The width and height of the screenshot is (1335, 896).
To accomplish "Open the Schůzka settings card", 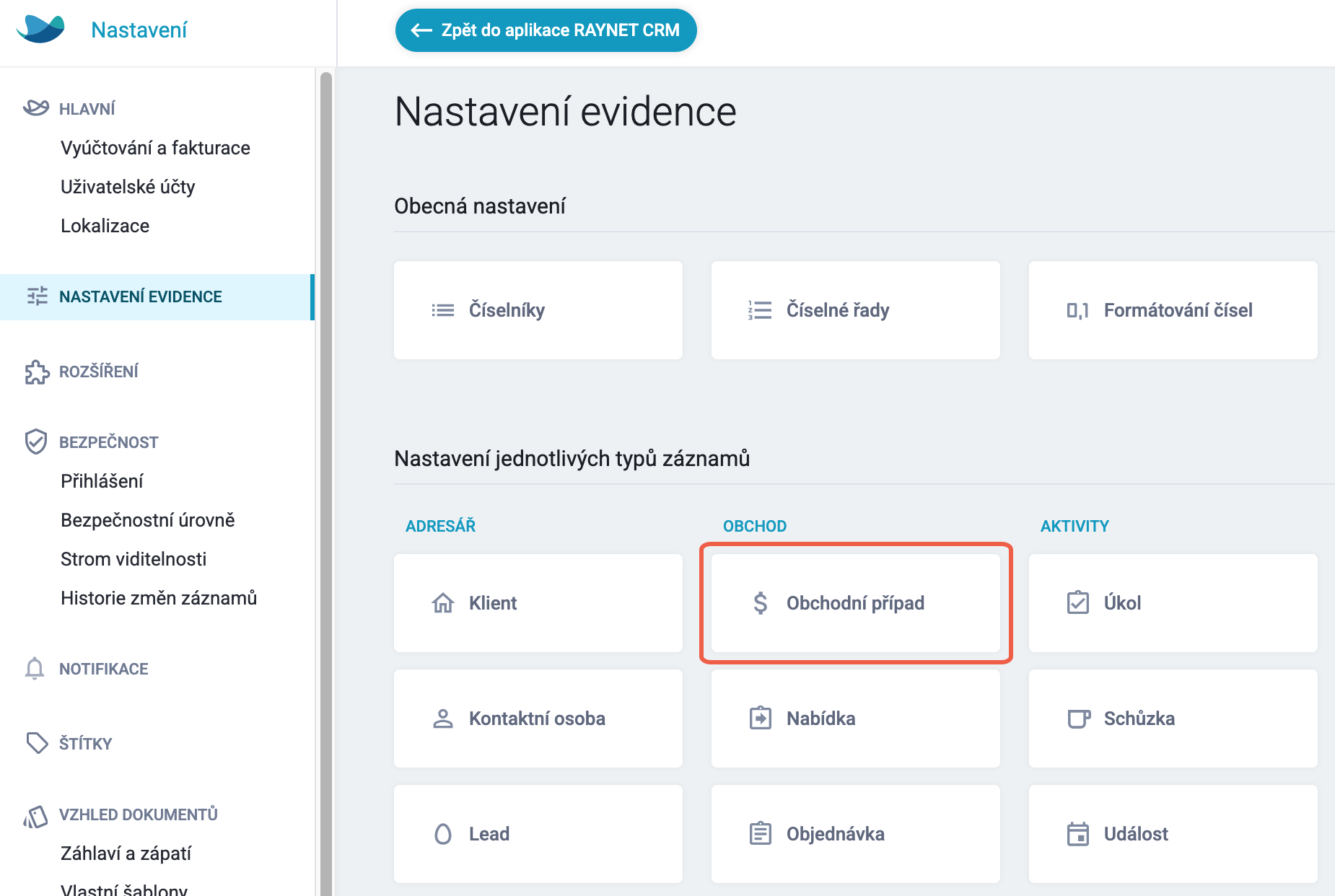I will tap(1173, 719).
